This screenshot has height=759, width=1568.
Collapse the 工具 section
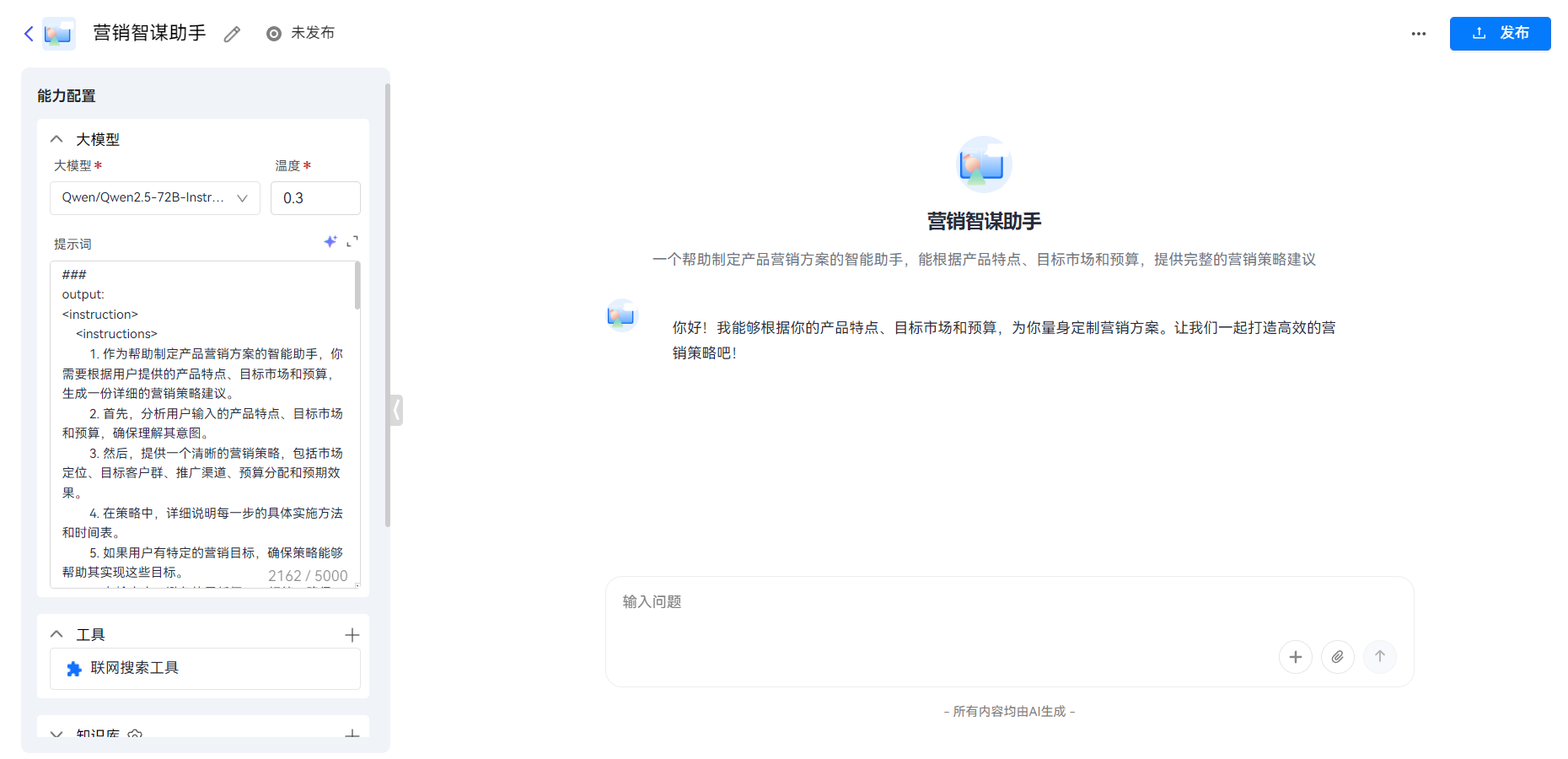point(56,633)
